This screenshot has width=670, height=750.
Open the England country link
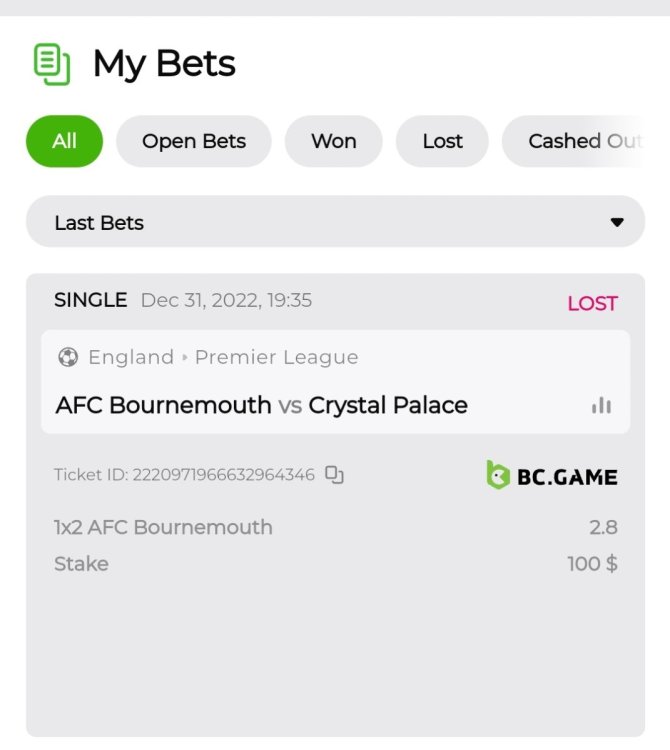[131, 357]
